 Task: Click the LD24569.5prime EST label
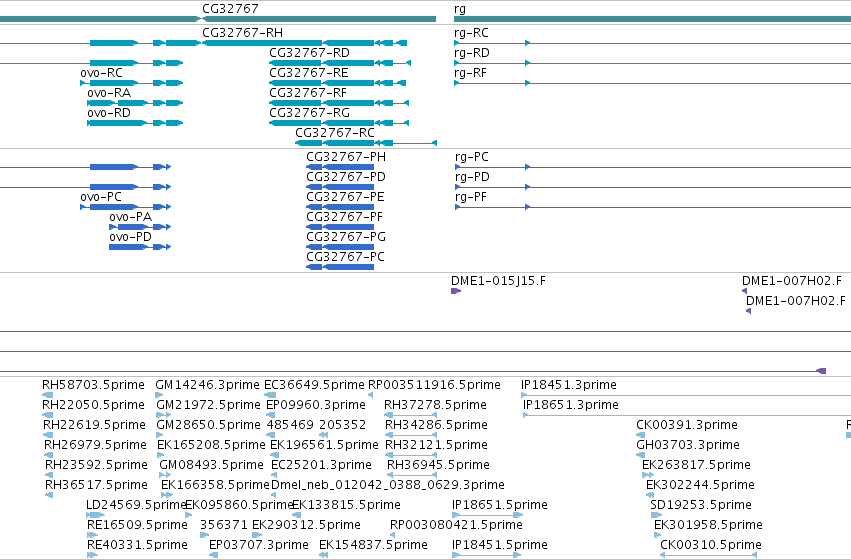(136, 505)
